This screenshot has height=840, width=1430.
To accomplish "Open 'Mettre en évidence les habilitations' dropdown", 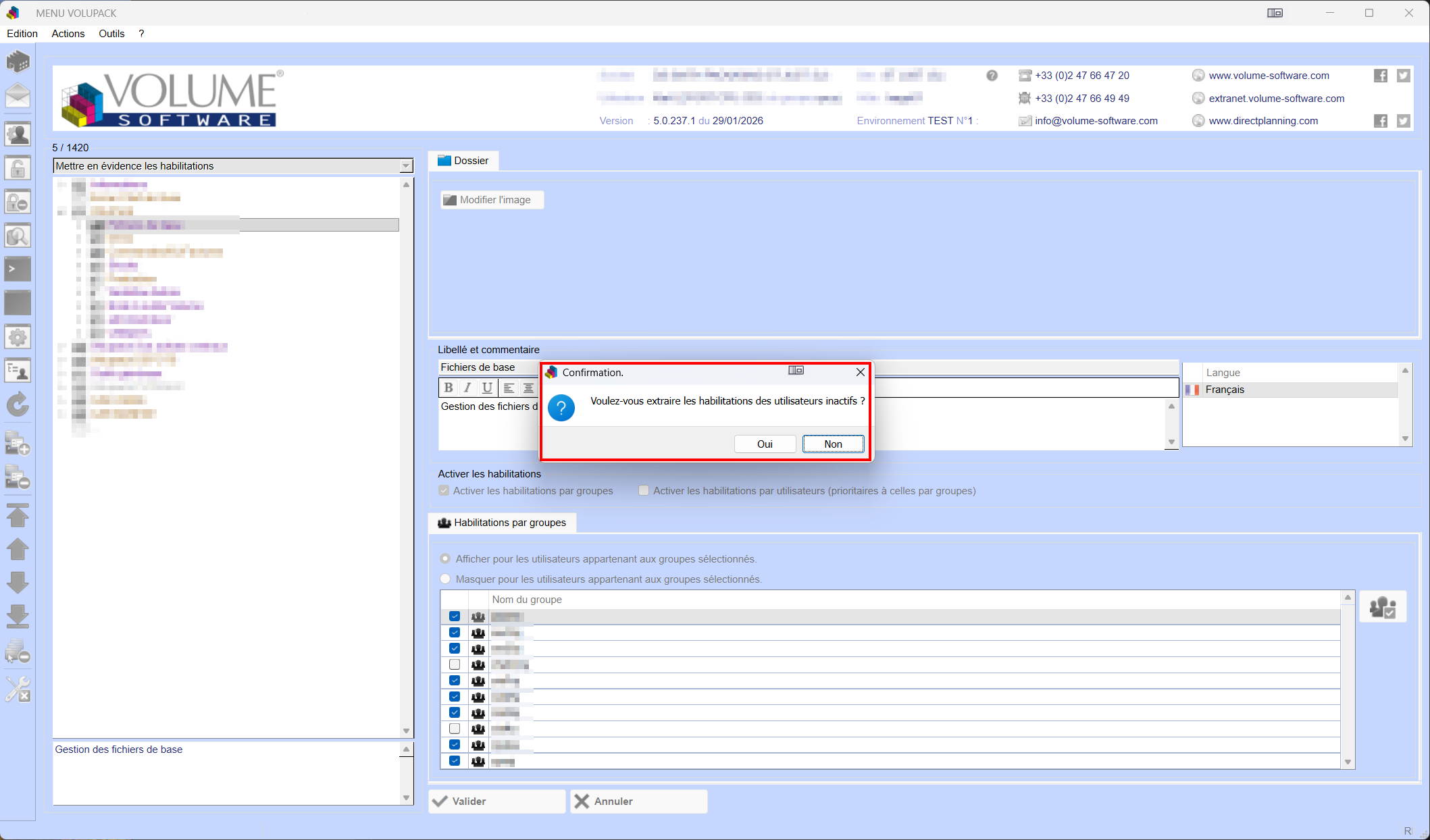I will point(406,166).
